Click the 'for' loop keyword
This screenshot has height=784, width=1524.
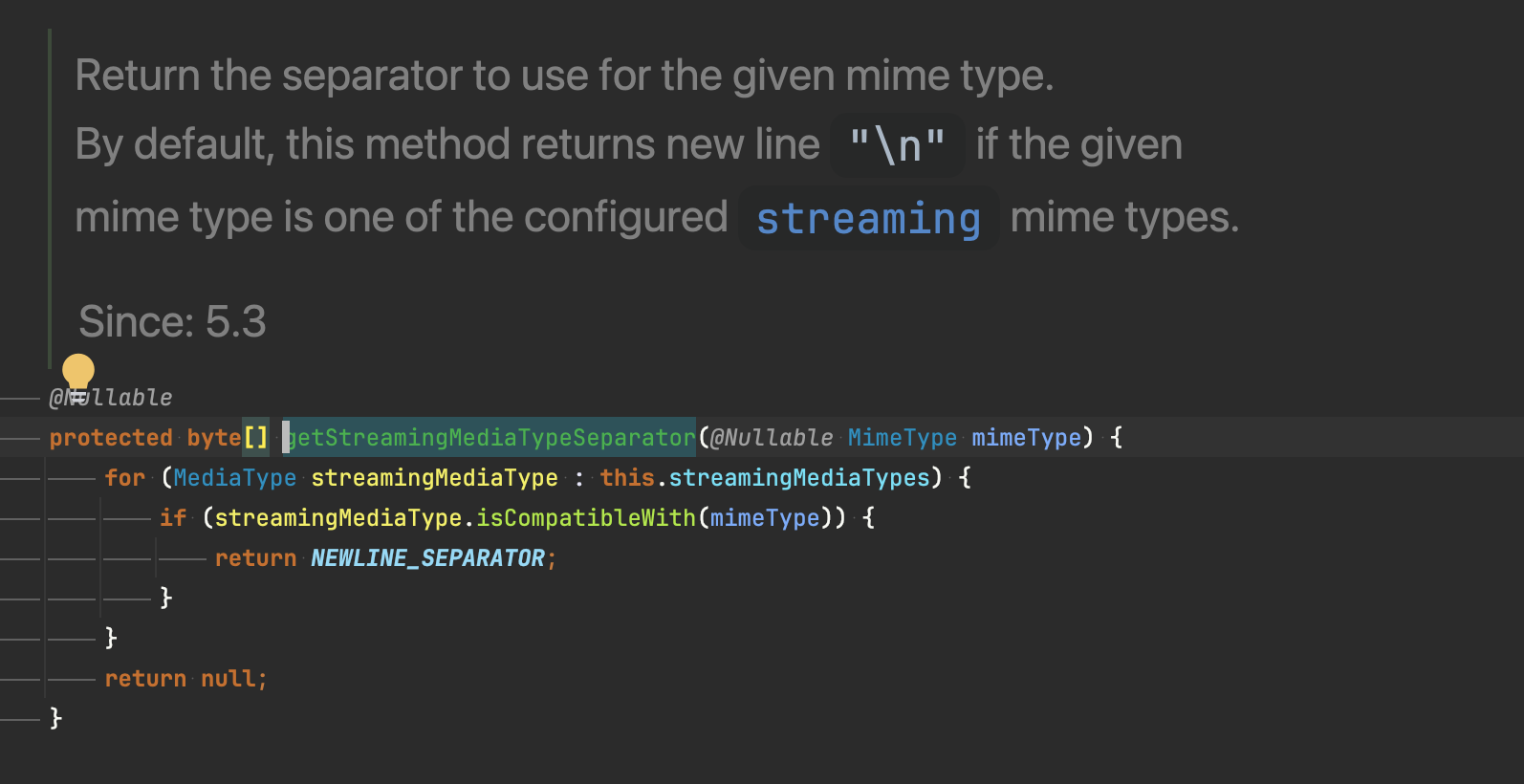pyautogui.click(x=124, y=478)
